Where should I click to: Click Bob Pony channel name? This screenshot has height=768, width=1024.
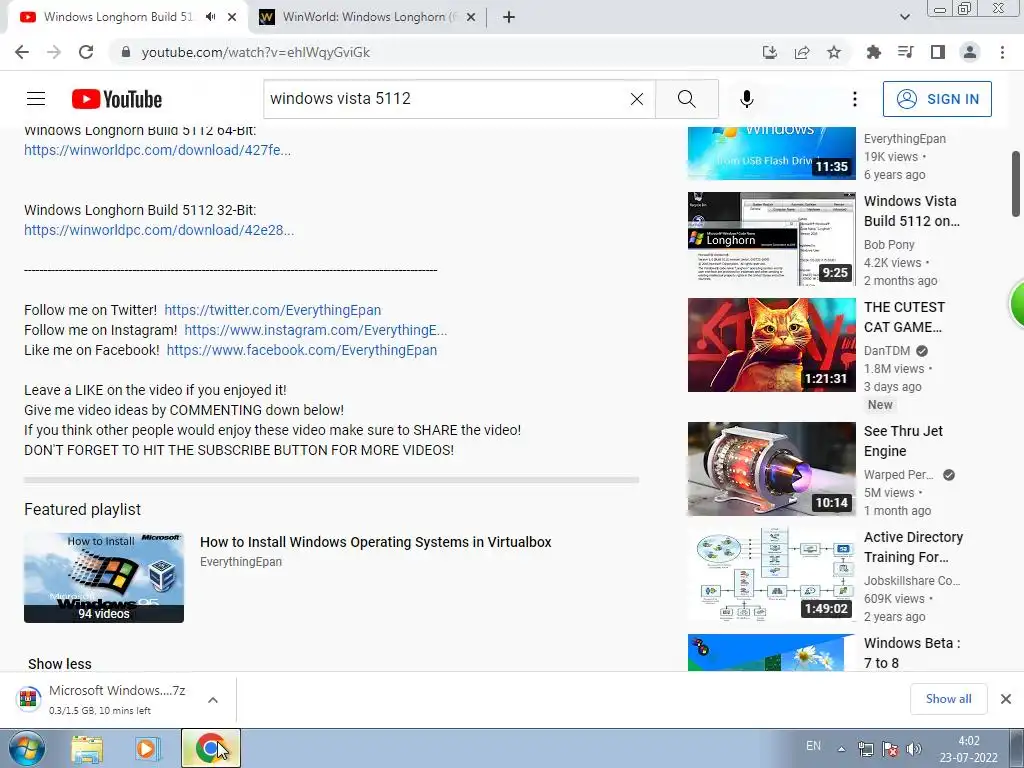click(x=889, y=244)
